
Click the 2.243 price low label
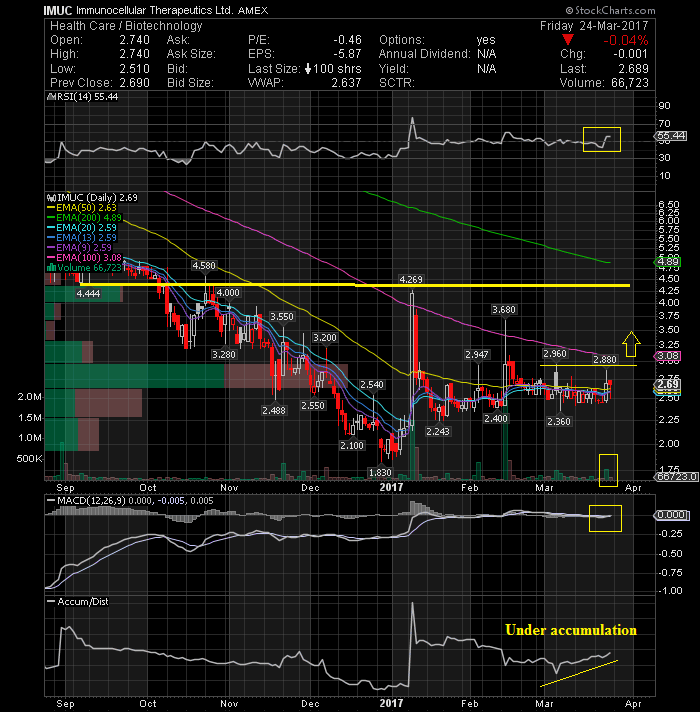click(438, 431)
